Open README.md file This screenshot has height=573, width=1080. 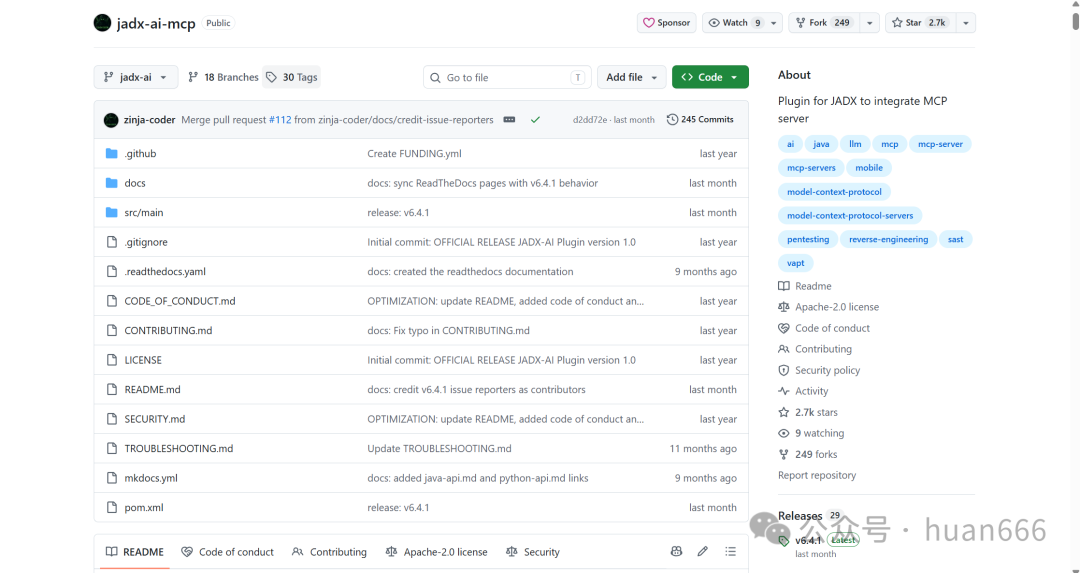tap(152, 389)
